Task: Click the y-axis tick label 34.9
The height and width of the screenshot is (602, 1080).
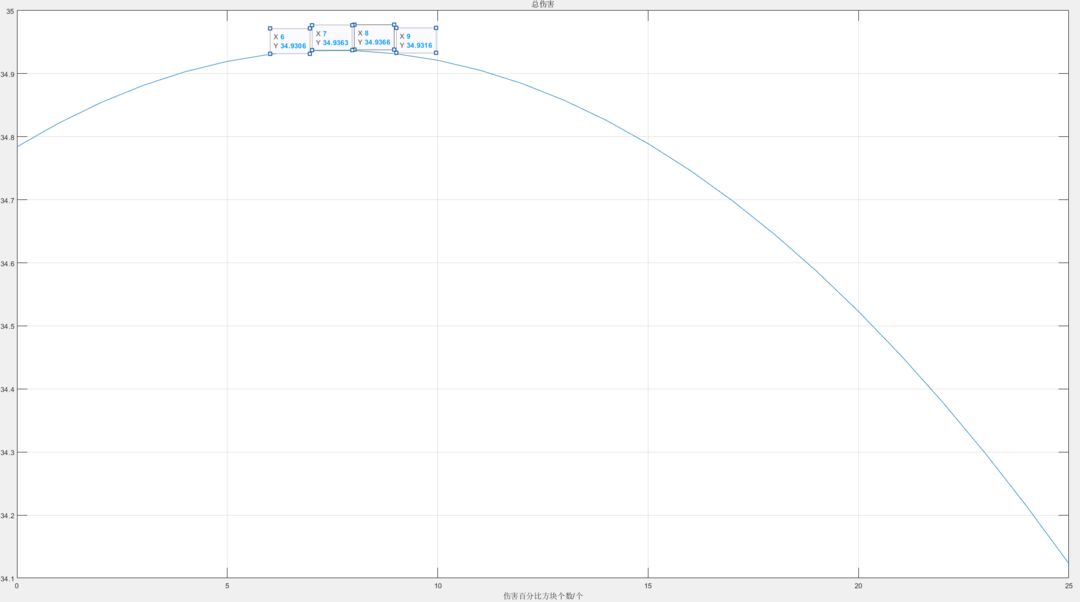Action: tap(7, 74)
